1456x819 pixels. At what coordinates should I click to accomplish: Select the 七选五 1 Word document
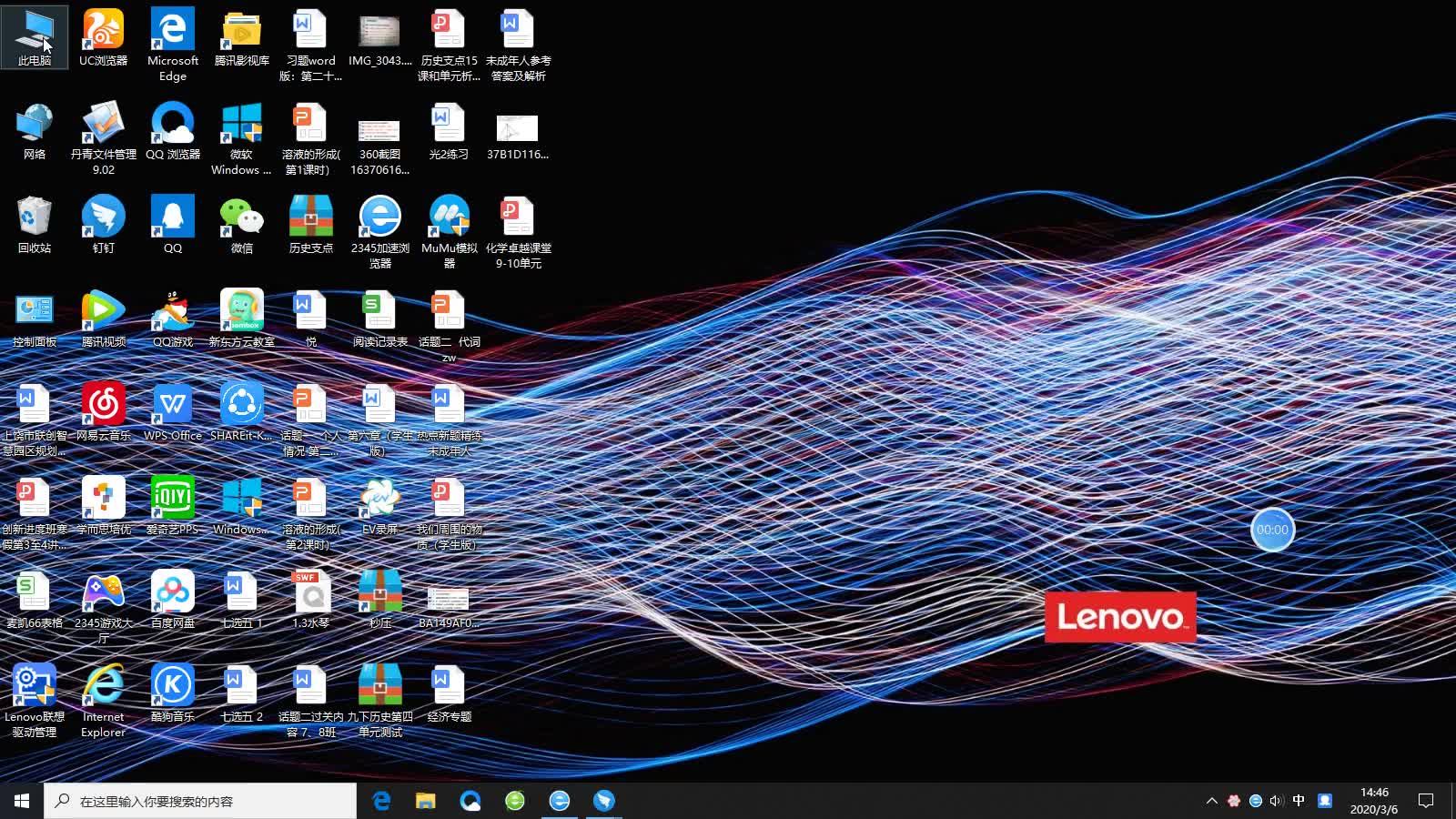coord(242,600)
